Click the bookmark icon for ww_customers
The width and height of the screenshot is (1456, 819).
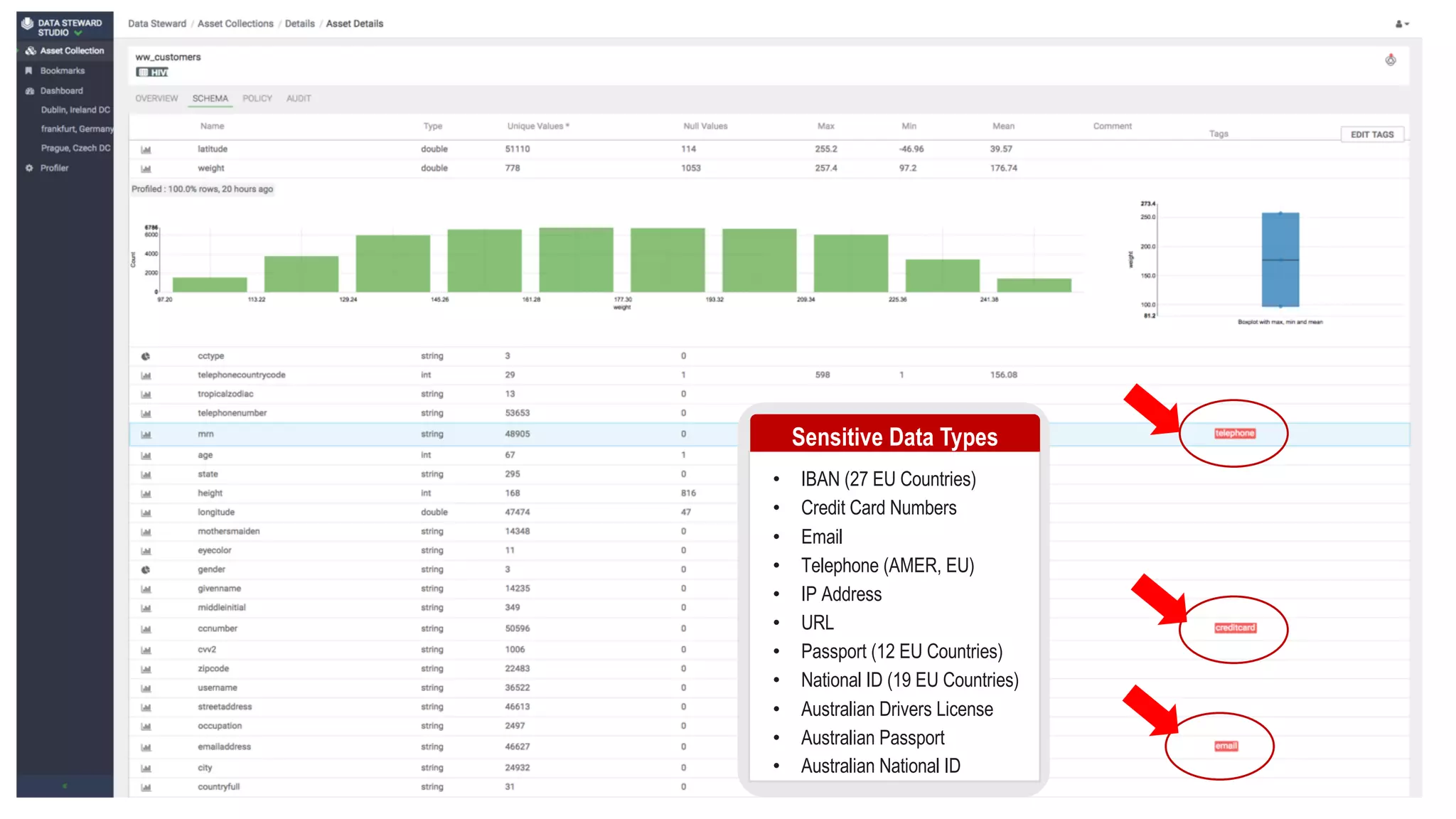(x=1391, y=60)
